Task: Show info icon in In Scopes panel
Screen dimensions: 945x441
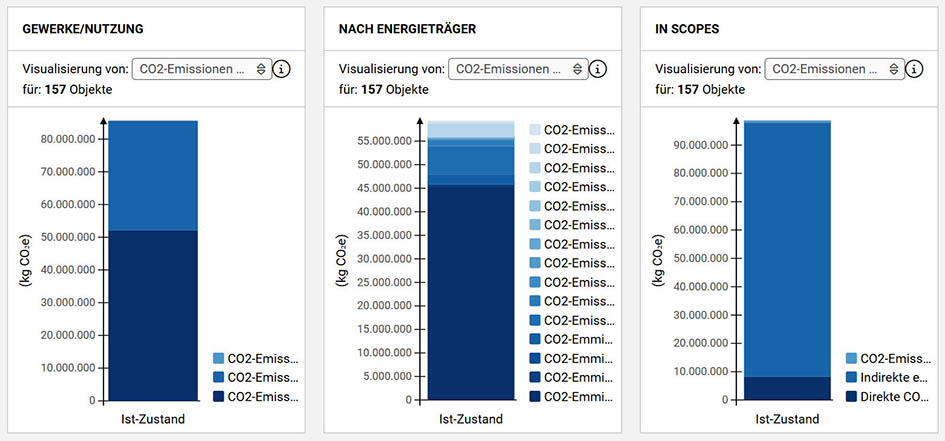Action: coord(914,69)
